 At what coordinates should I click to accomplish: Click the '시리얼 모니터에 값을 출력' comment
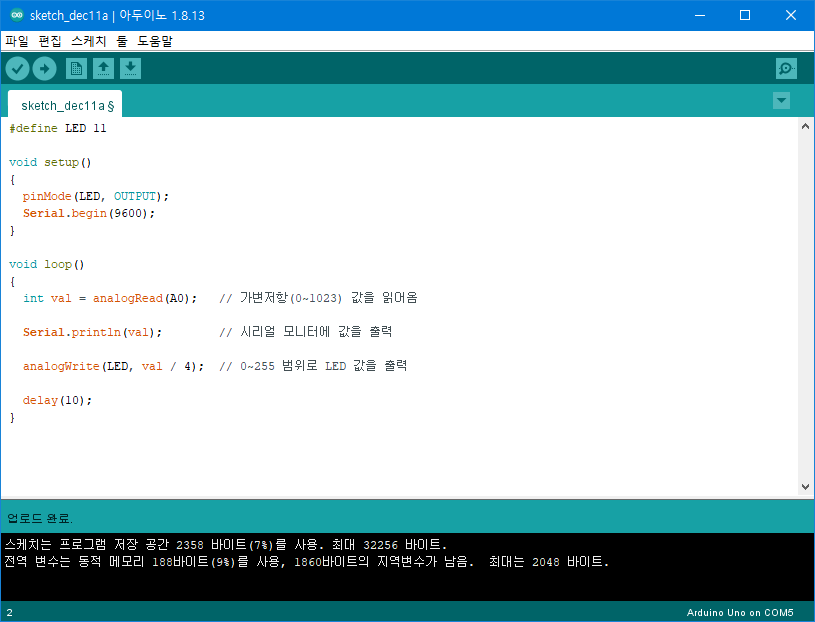click(x=306, y=332)
